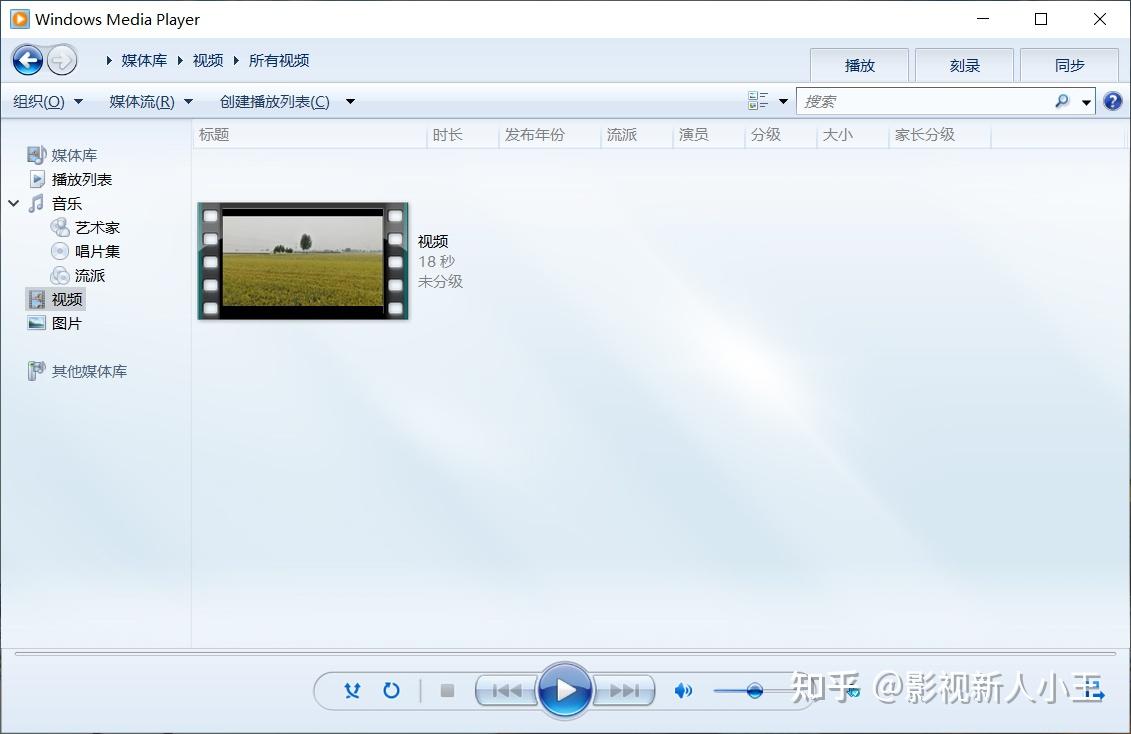
Task: Select the 18-second video thumbnail
Action: 302,261
